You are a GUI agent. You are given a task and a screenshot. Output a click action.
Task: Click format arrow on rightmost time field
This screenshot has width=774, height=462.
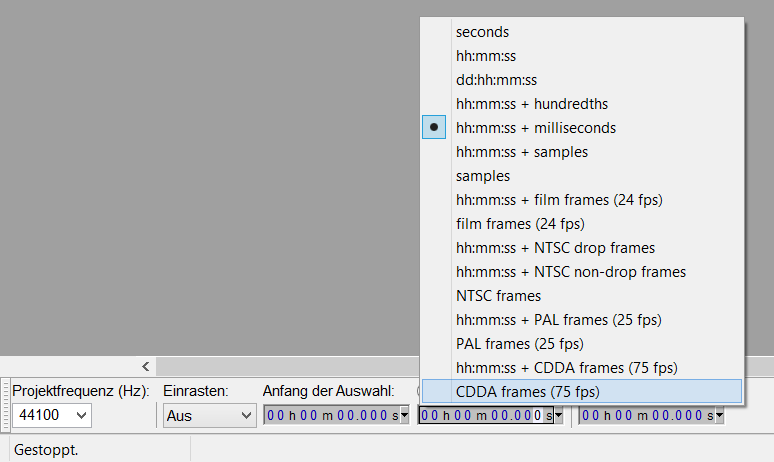coord(717,415)
